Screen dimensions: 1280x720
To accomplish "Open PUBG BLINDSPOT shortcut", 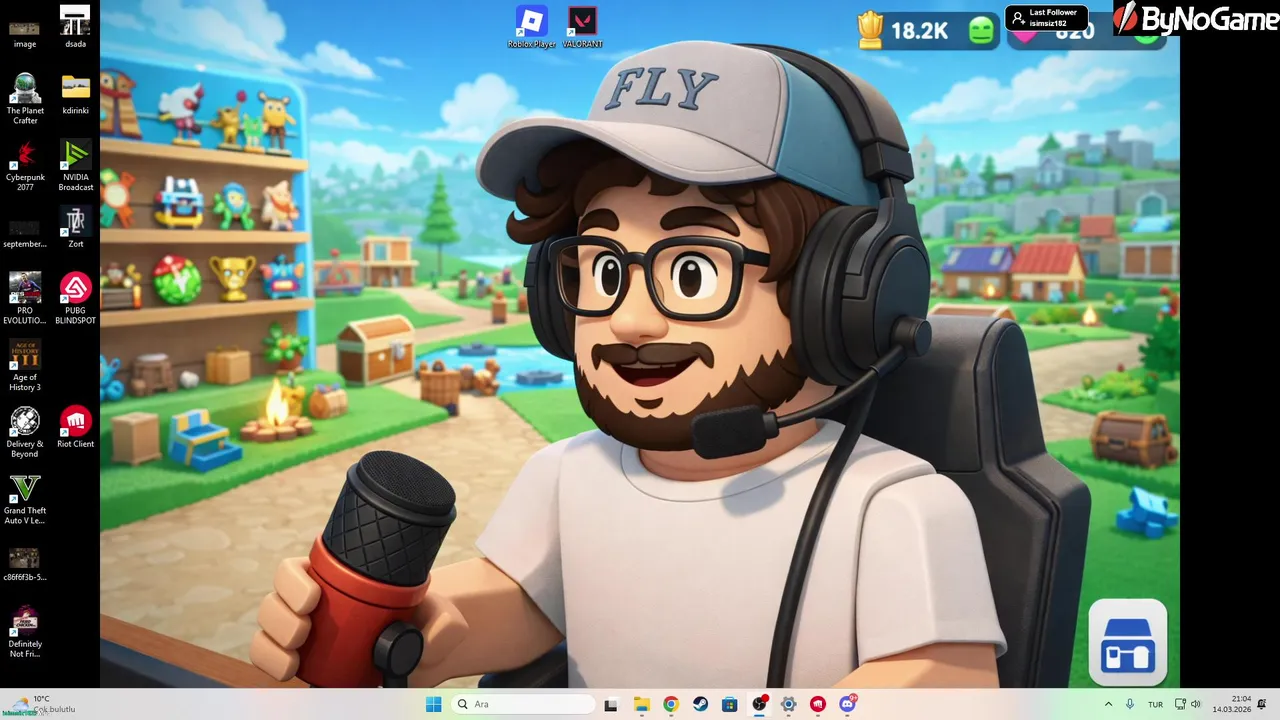I will pyautogui.click(x=75, y=298).
